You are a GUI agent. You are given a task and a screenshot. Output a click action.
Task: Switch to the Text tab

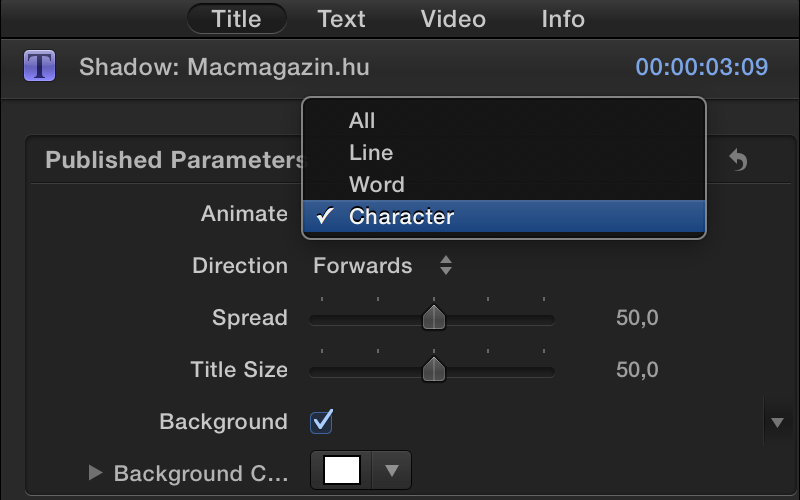pos(342,18)
